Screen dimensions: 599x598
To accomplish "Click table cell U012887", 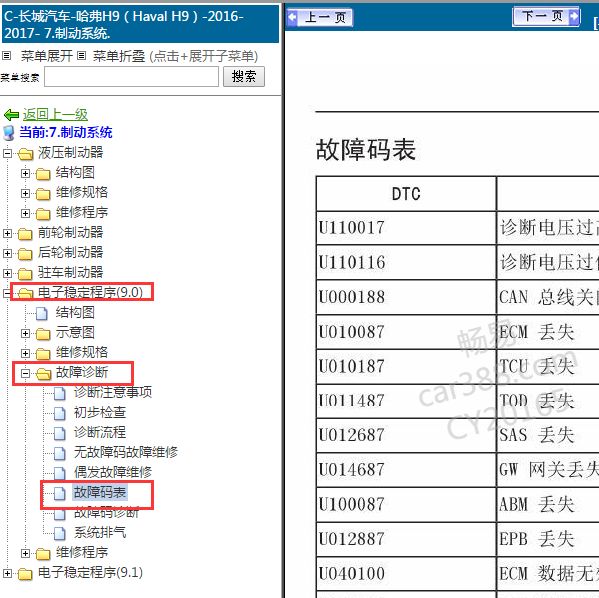I will click(406, 539).
